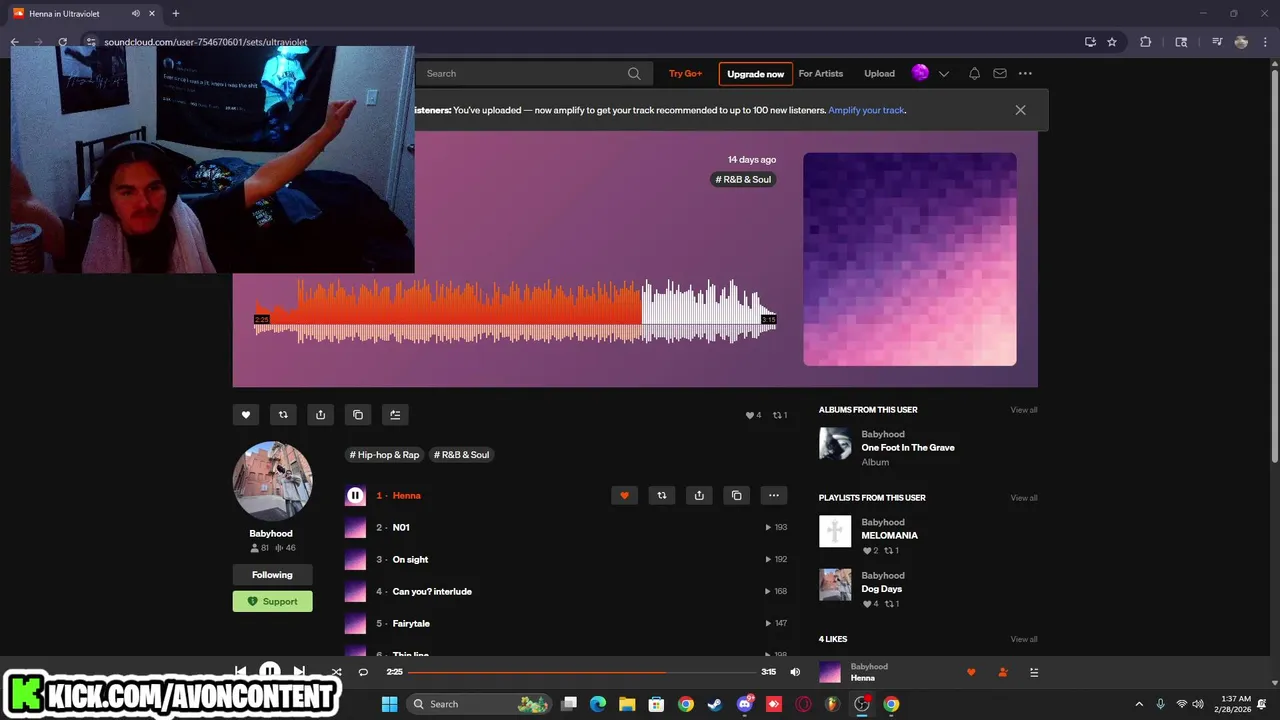Open Windows Start menu
This screenshot has width=1280, height=720.
[x=389, y=704]
